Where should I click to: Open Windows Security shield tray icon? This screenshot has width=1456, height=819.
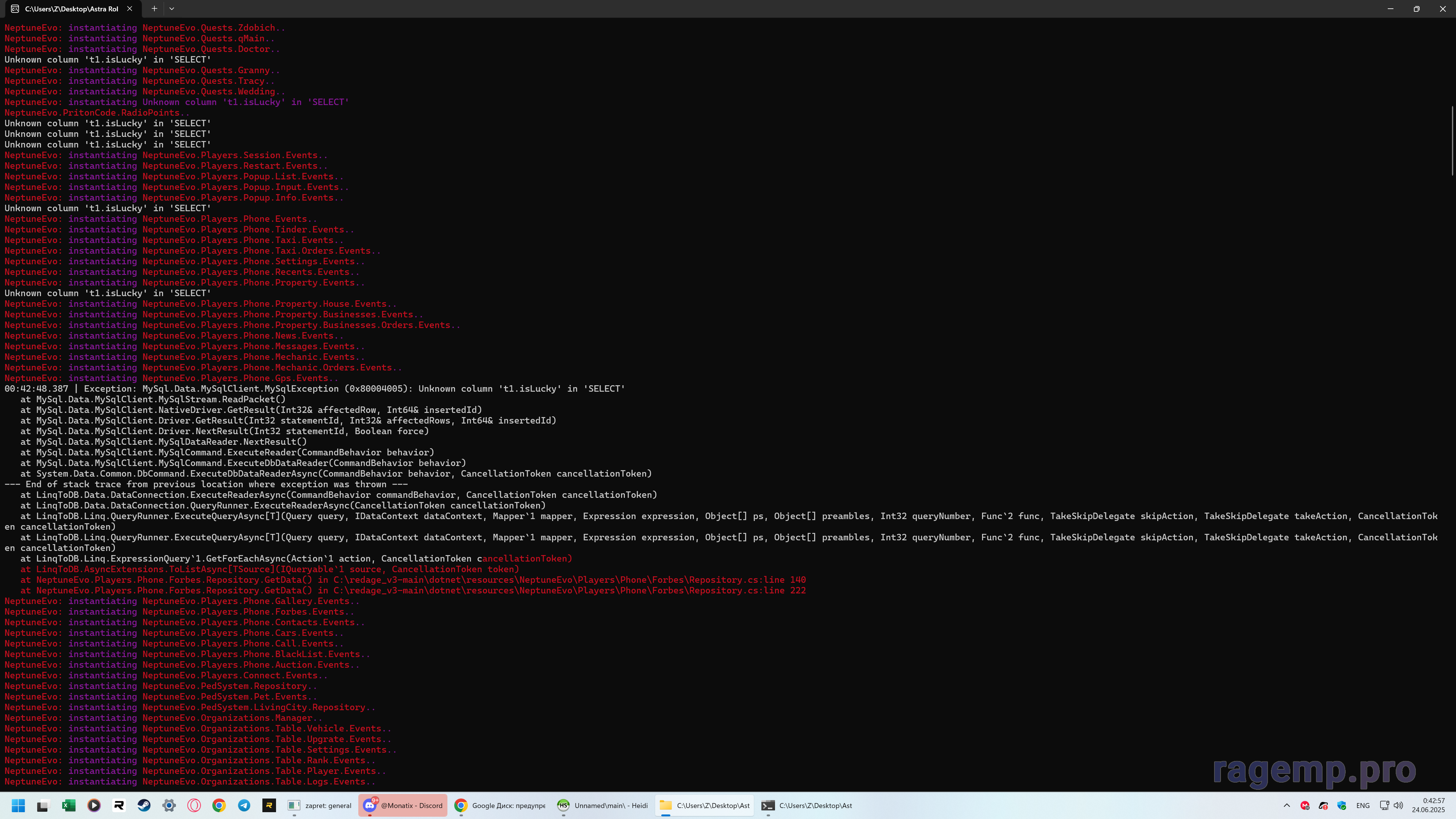(1341, 805)
